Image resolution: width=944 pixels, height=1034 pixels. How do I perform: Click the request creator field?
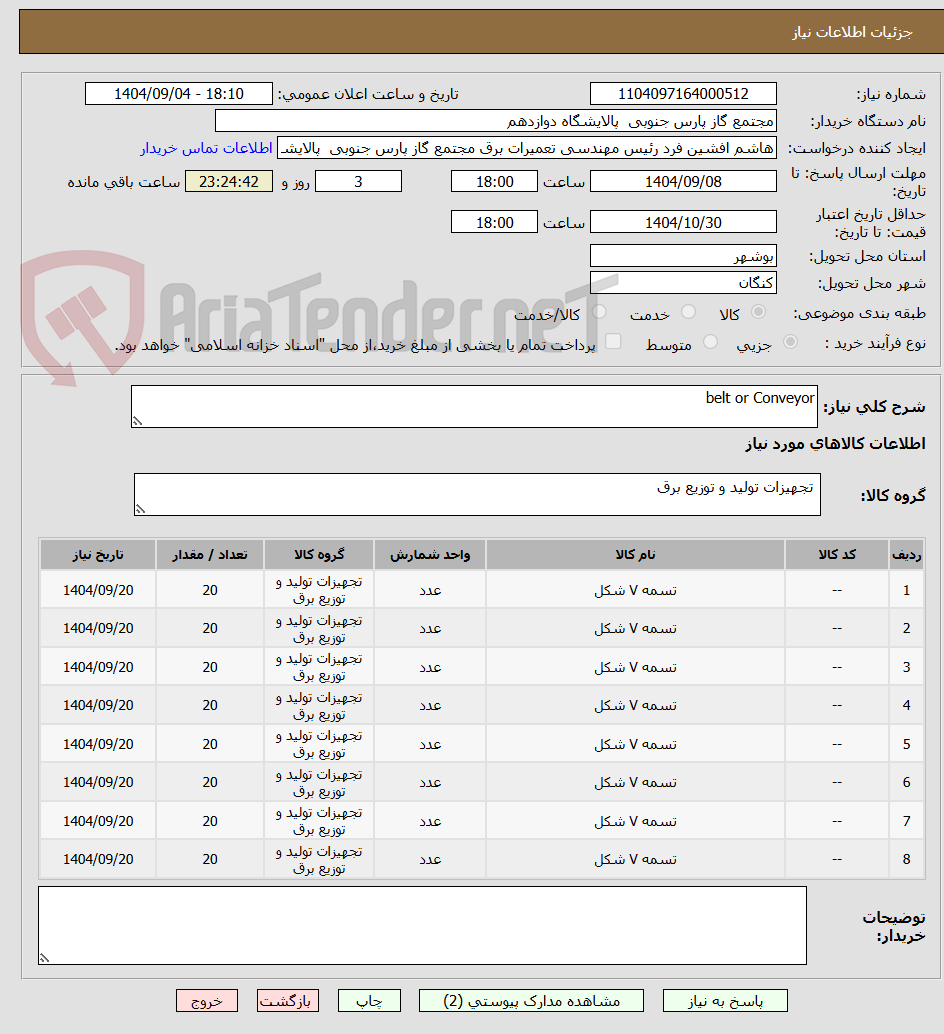(527, 148)
